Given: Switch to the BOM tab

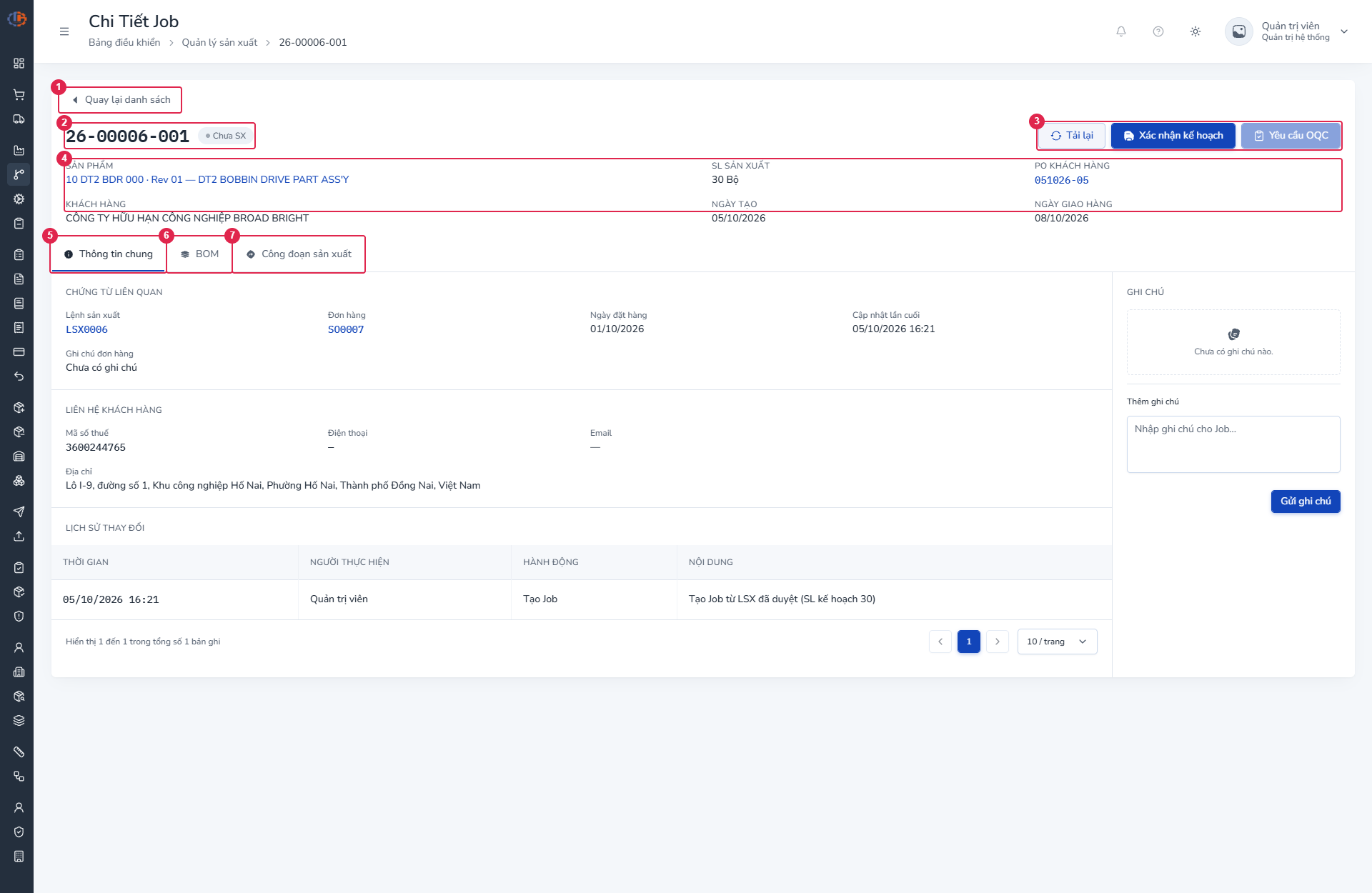Looking at the screenshot, I should coord(199,254).
